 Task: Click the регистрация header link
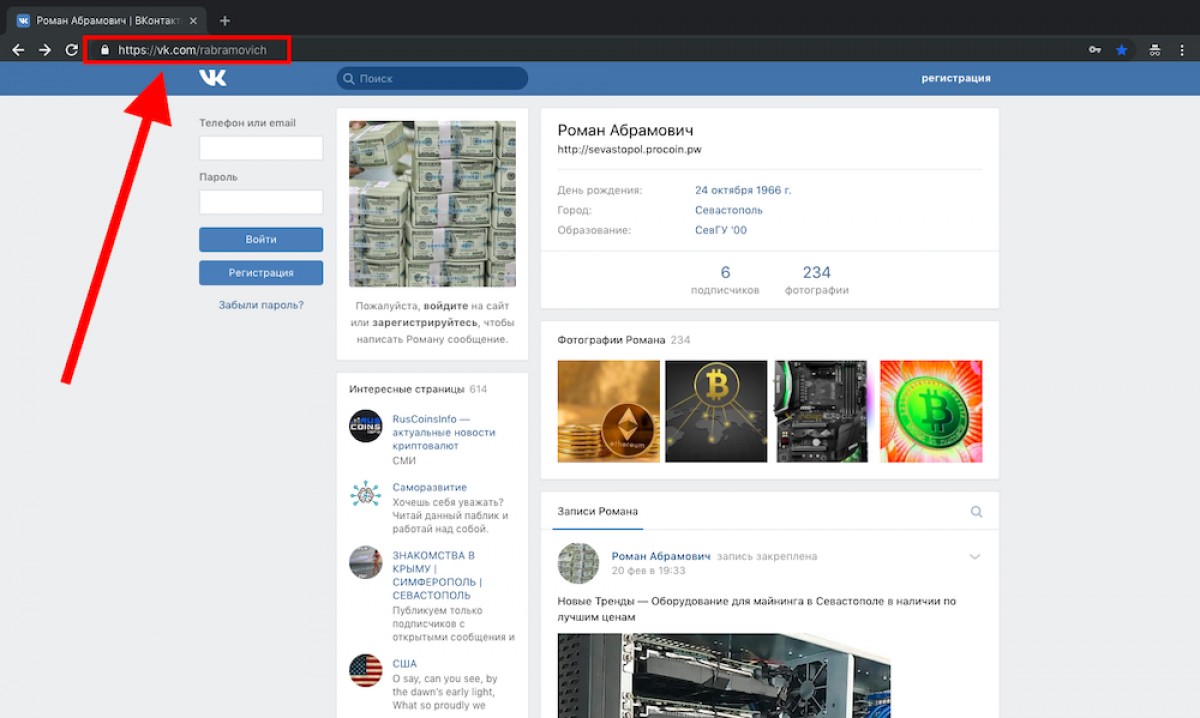[x=956, y=78]
